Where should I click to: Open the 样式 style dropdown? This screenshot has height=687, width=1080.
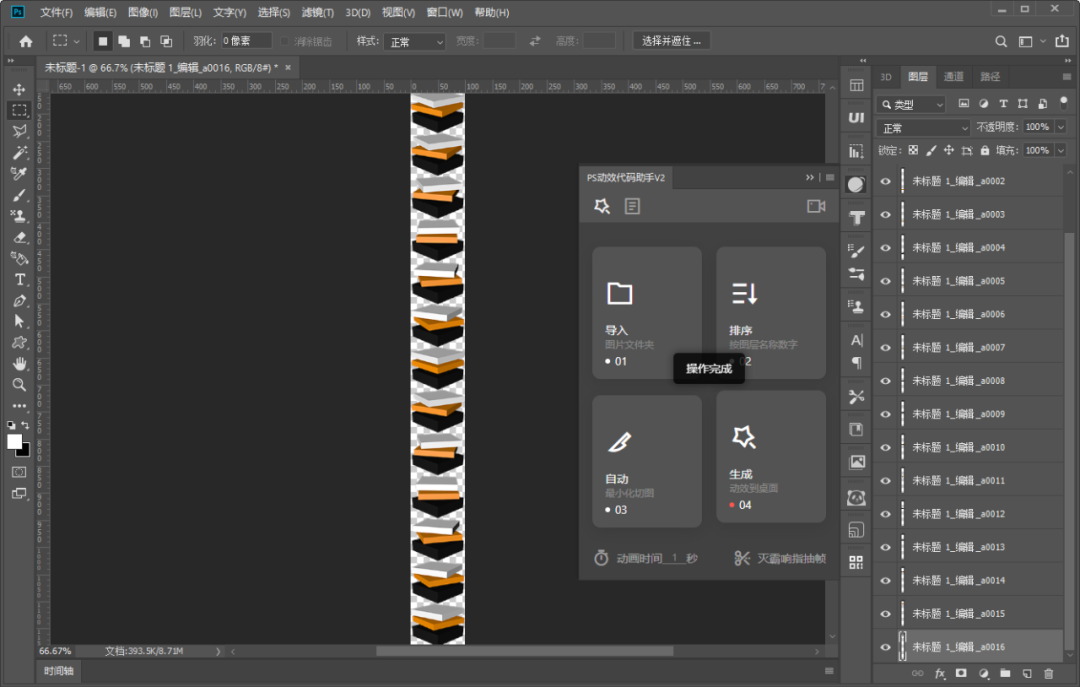[416, 42]
